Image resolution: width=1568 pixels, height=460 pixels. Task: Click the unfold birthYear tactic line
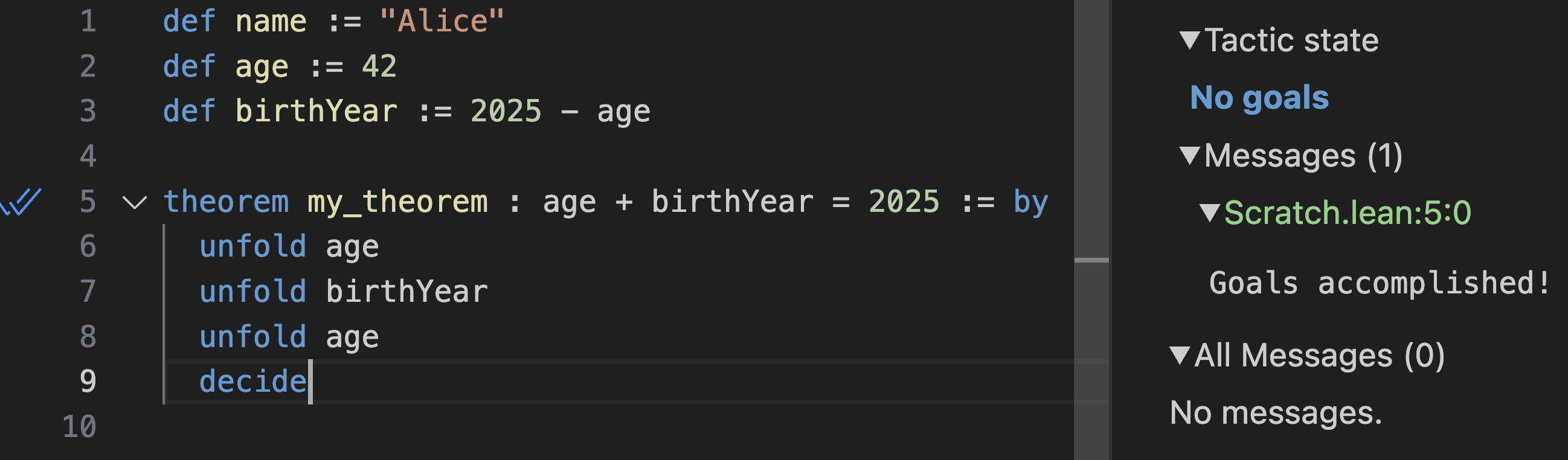click(x=344, y=292)
